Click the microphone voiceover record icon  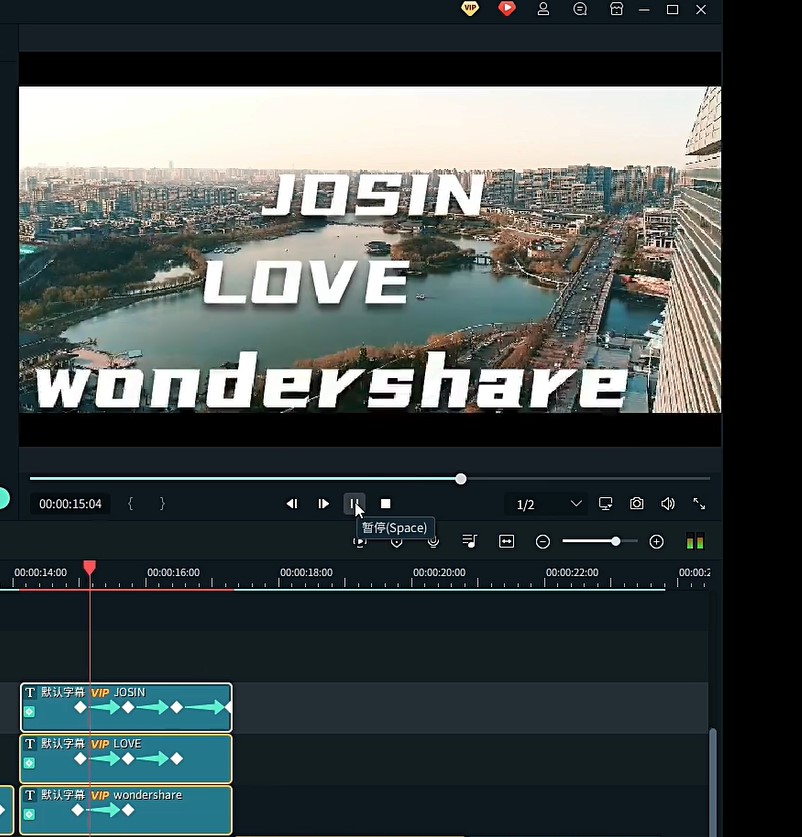click(x=433, y=541)
